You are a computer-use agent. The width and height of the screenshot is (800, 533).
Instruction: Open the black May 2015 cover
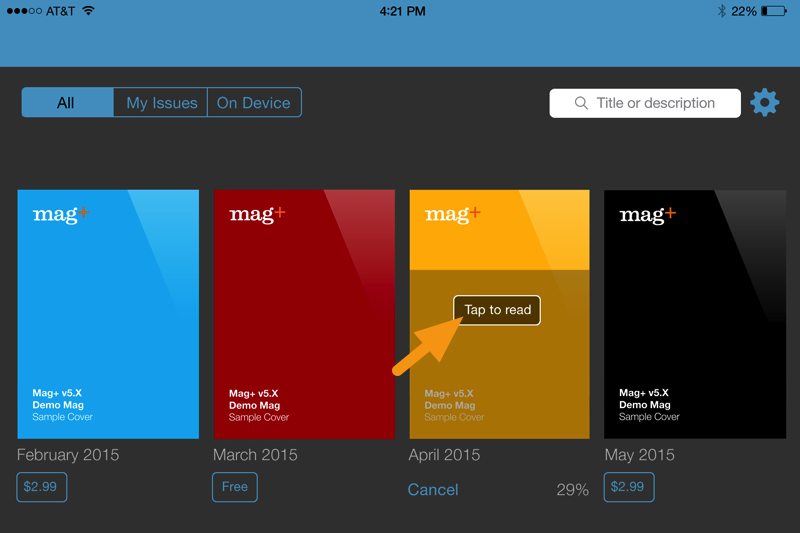695,314
